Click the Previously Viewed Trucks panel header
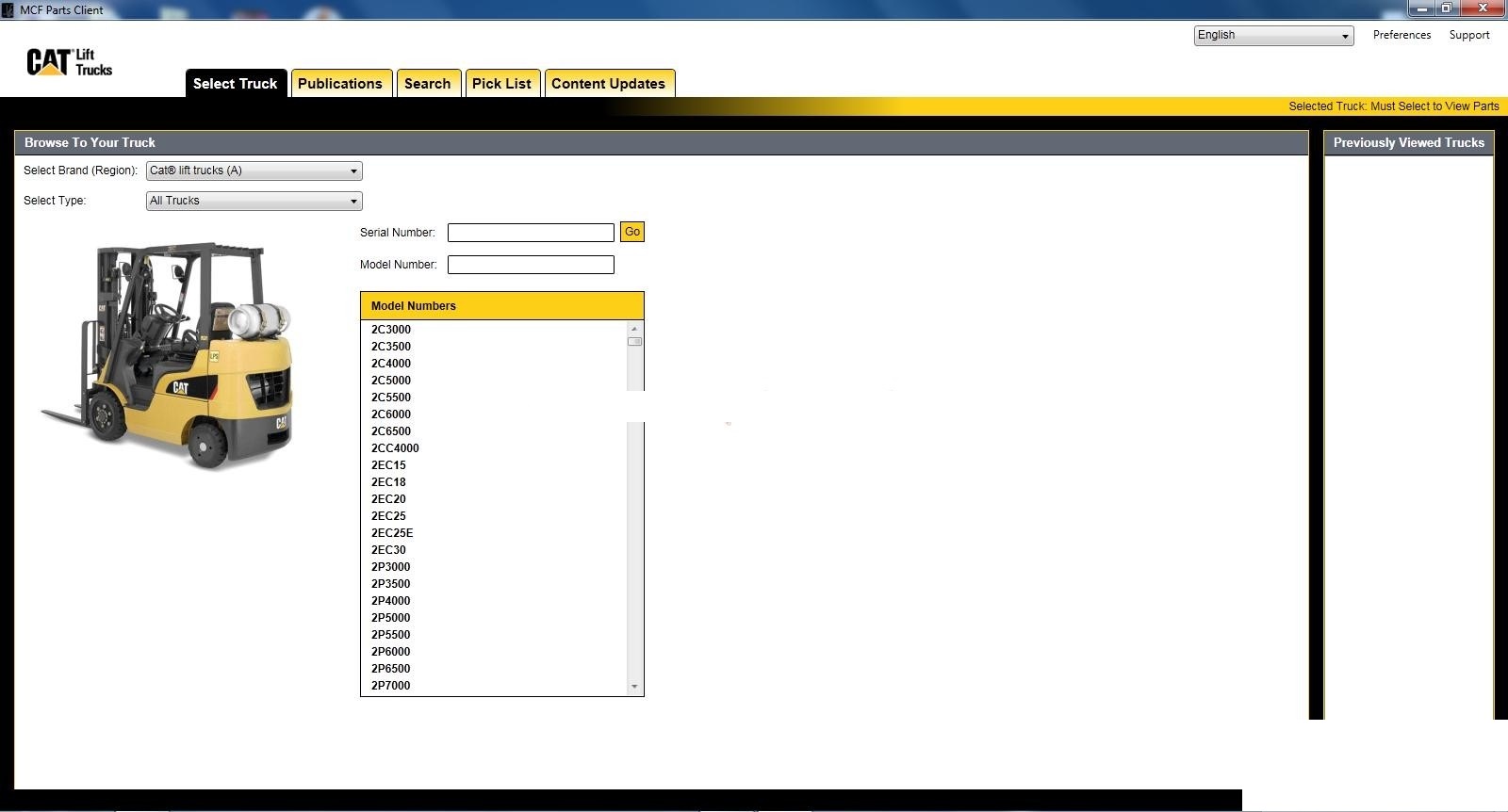The width and height of the screenshot is (1508, 812). click(x=1409, y=143)
